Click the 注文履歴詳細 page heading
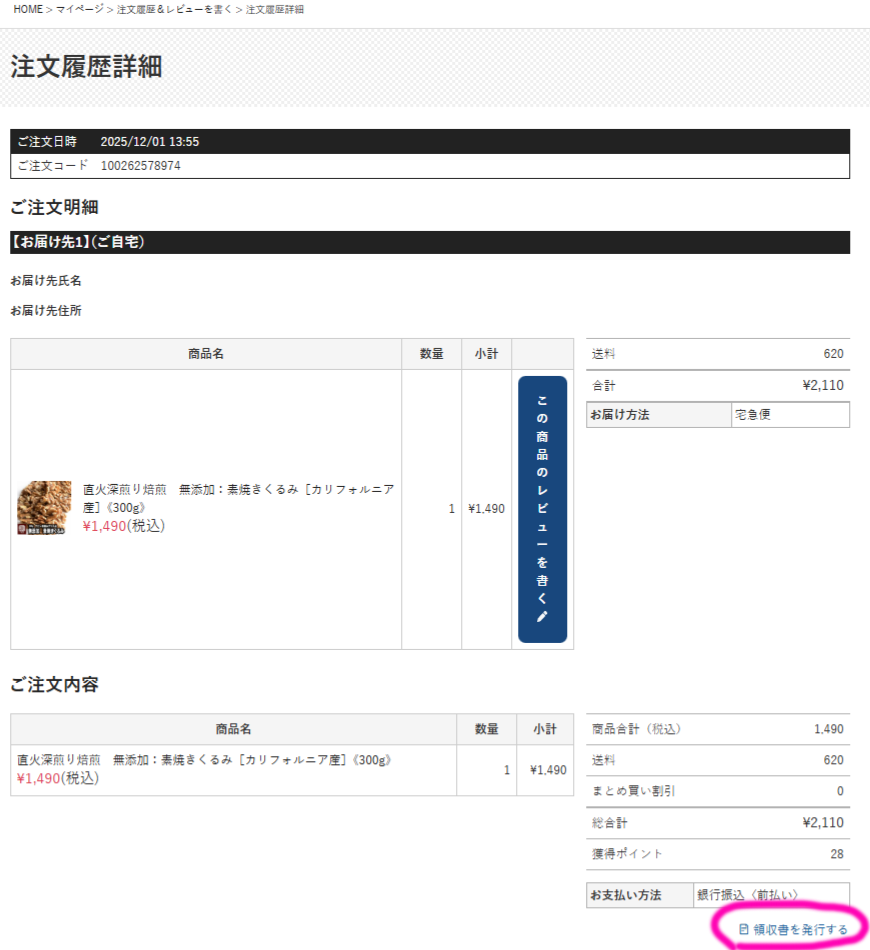 pyautogui.click(x=86, y=67)
